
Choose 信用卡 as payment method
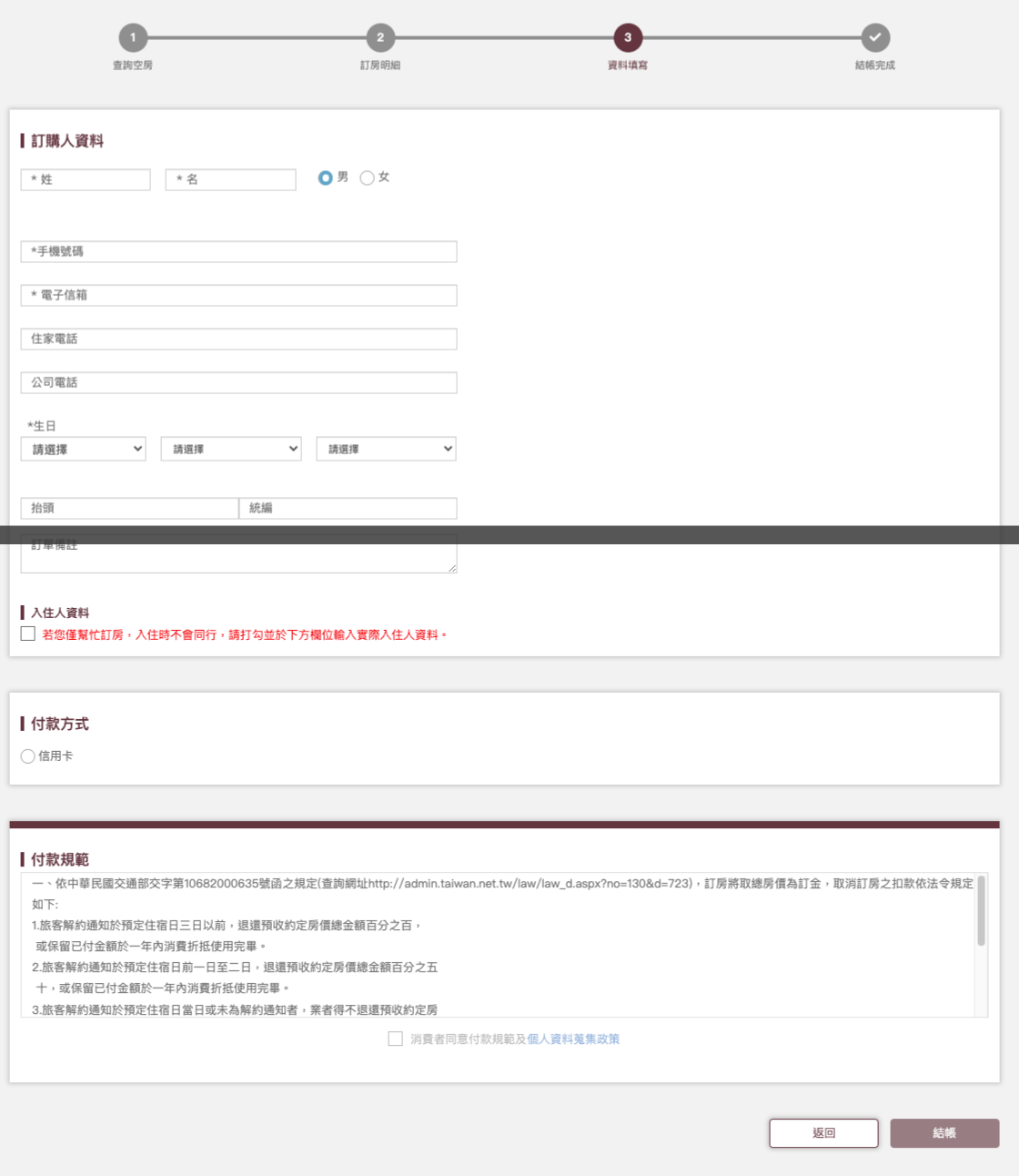[28, 756]
